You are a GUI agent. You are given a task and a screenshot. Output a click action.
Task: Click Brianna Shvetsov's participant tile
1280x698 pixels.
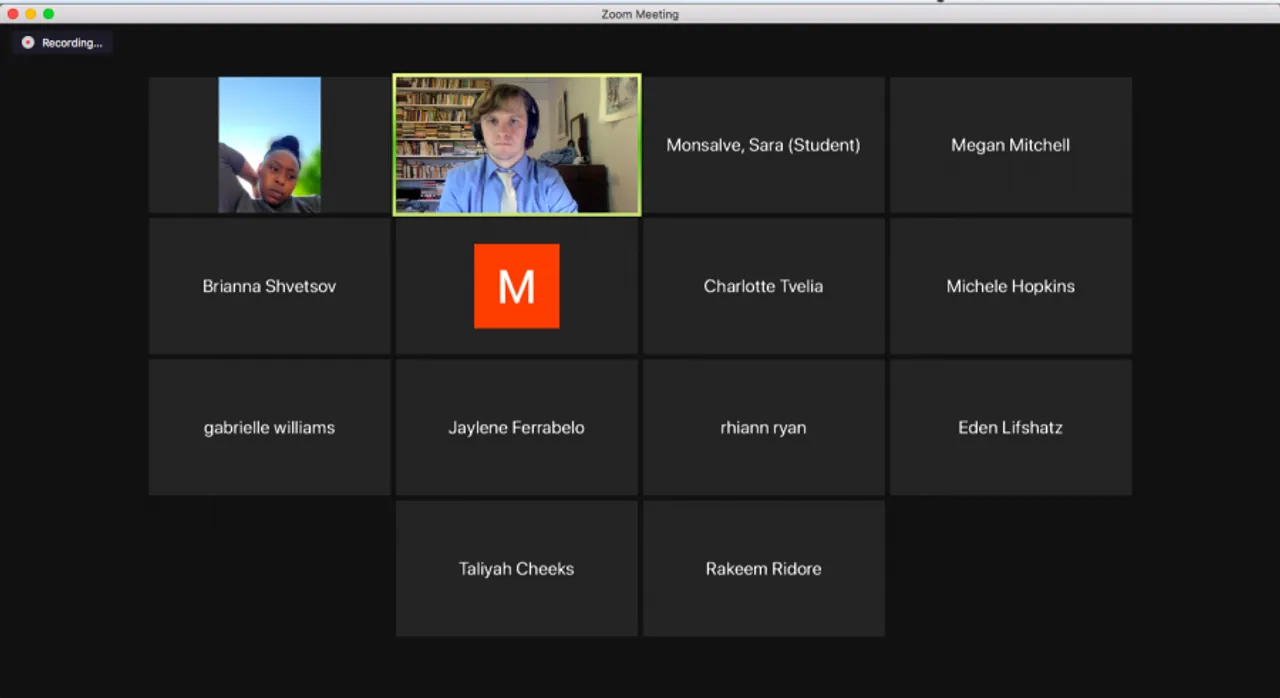(x=269, y=286)
